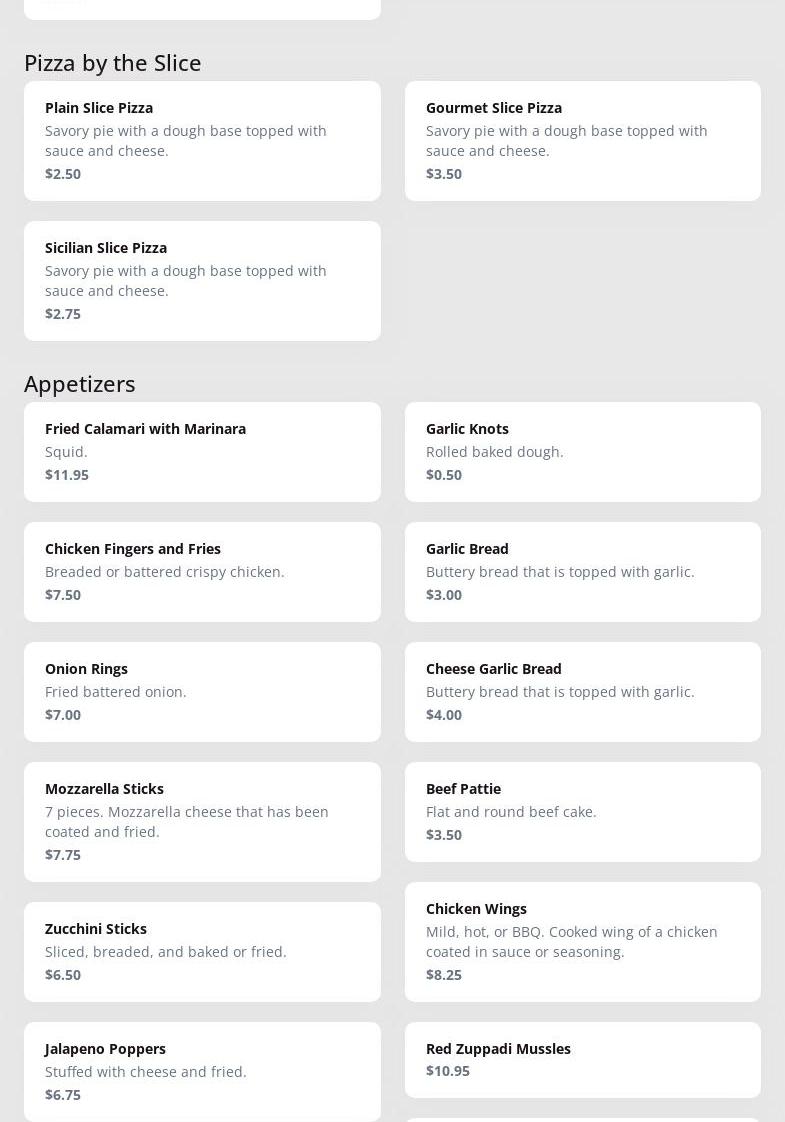Select the Jalapeno Poppers item
Screen dimensions: 785x1122
(x=202, y=1071)
